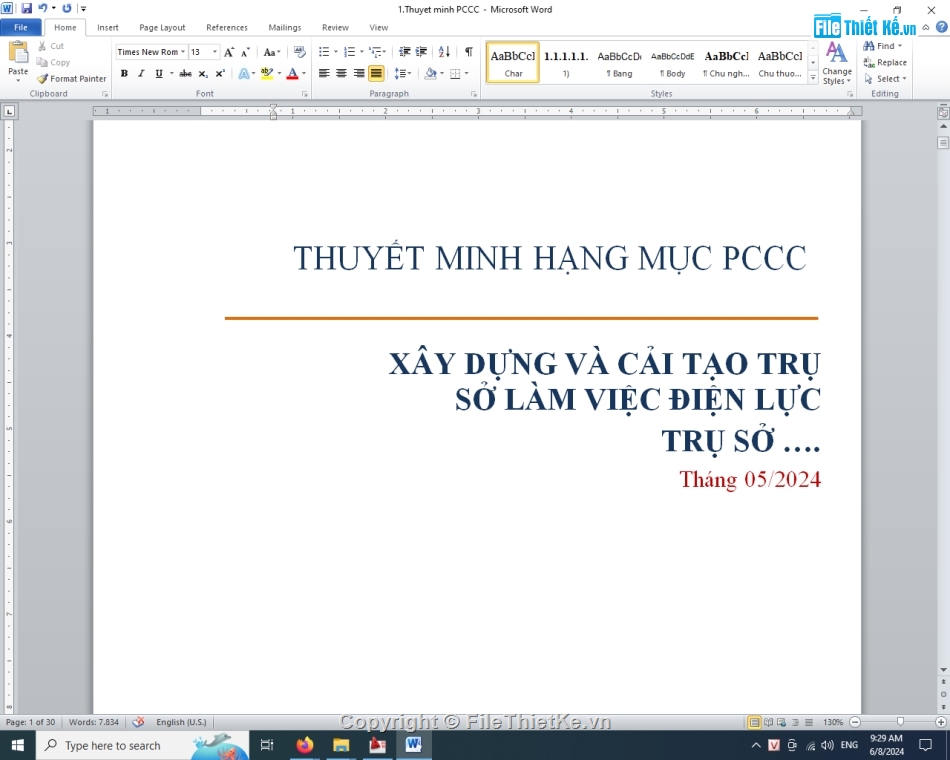Click the zoom slider handle
The image size is (950, 760).
tap(900, 722)
